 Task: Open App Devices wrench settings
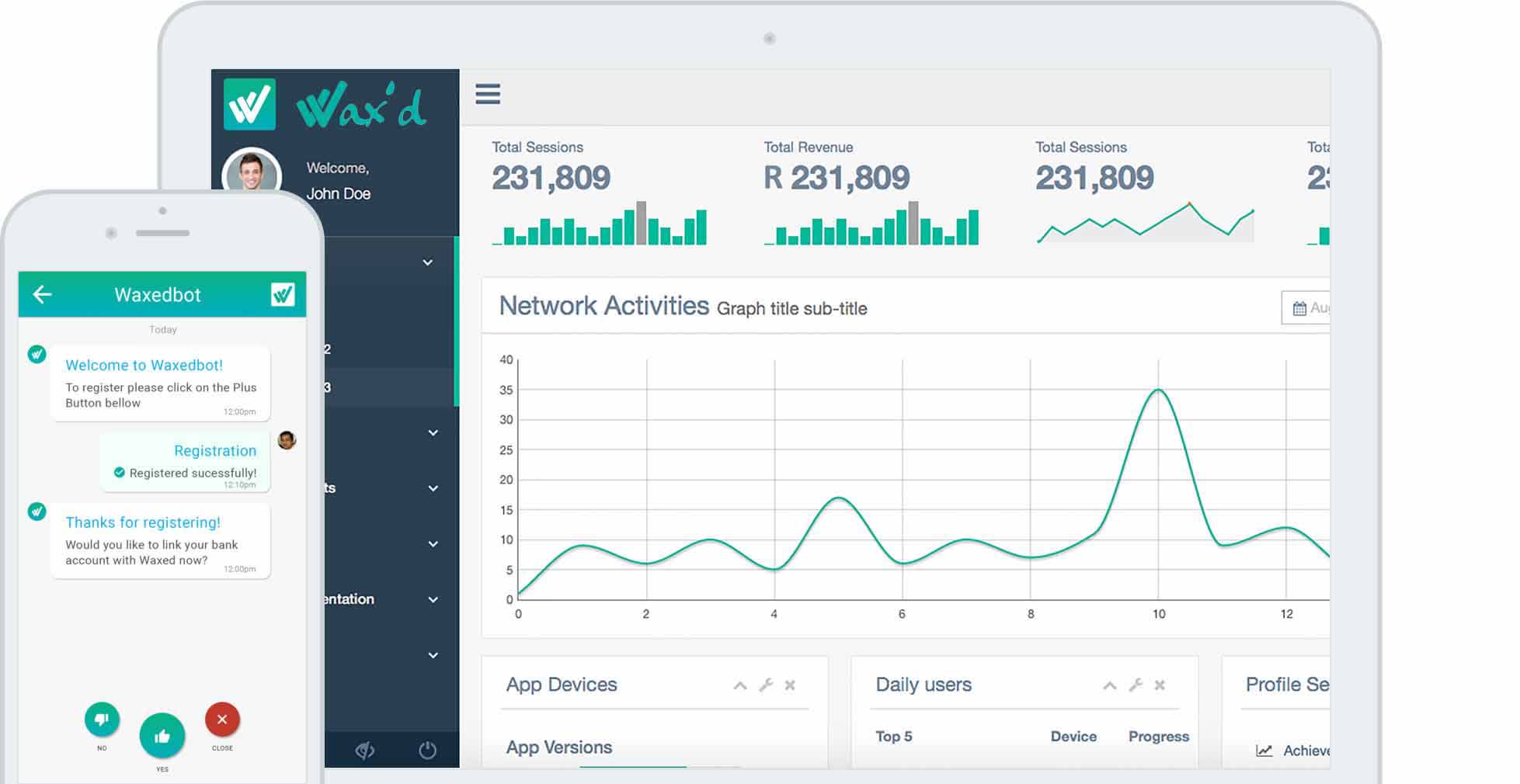point(766,685)
